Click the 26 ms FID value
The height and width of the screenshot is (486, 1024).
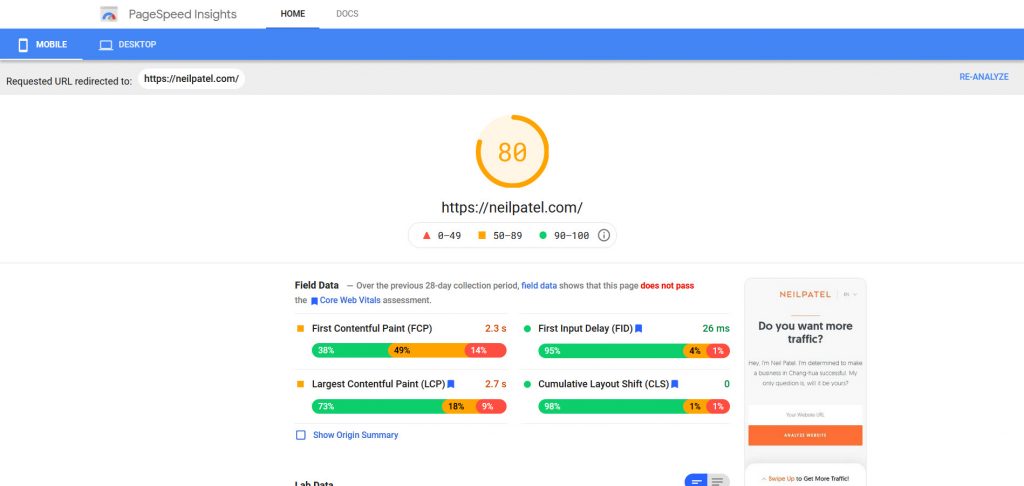click(716, 329)
